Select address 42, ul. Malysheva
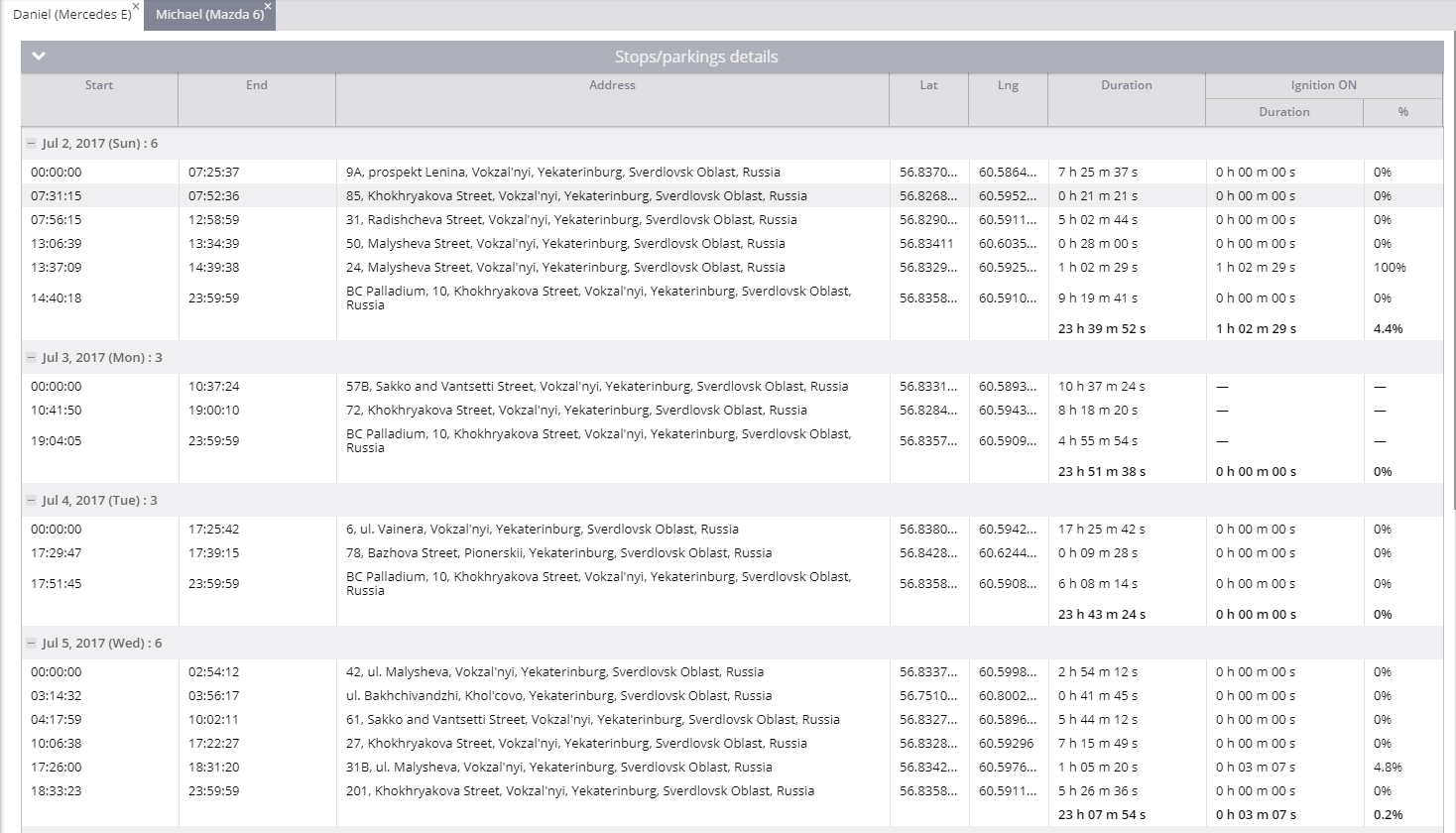The width and height of the screenshot is (1456, 833). tap(555, 672)
